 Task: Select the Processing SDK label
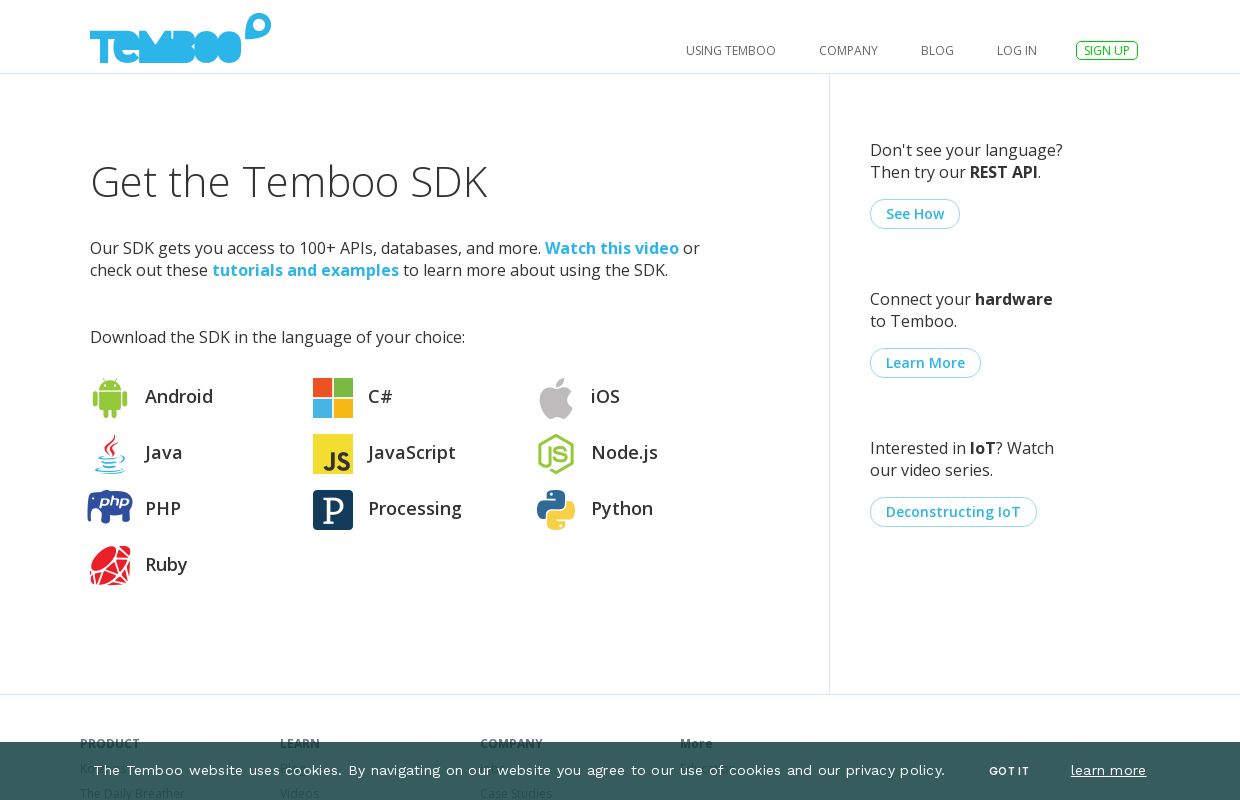click(415, 508)
